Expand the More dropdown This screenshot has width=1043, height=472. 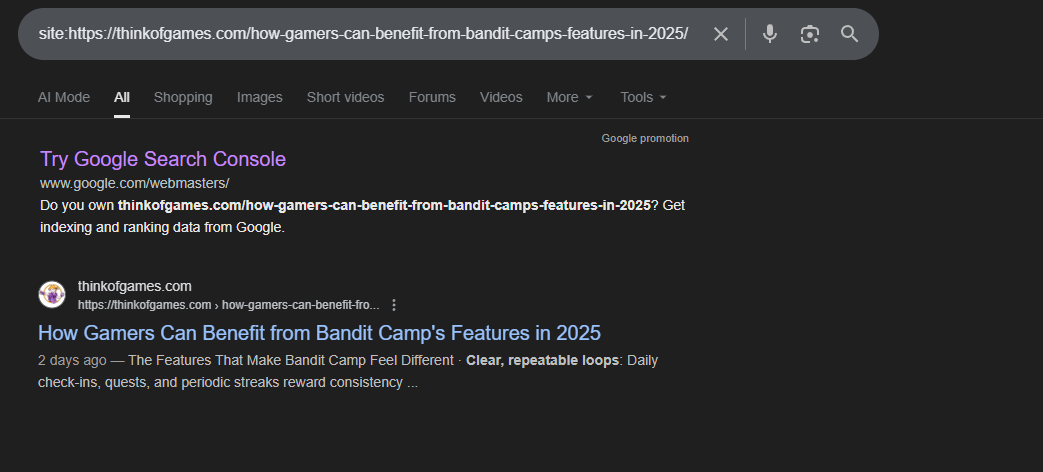pos(569,97)
